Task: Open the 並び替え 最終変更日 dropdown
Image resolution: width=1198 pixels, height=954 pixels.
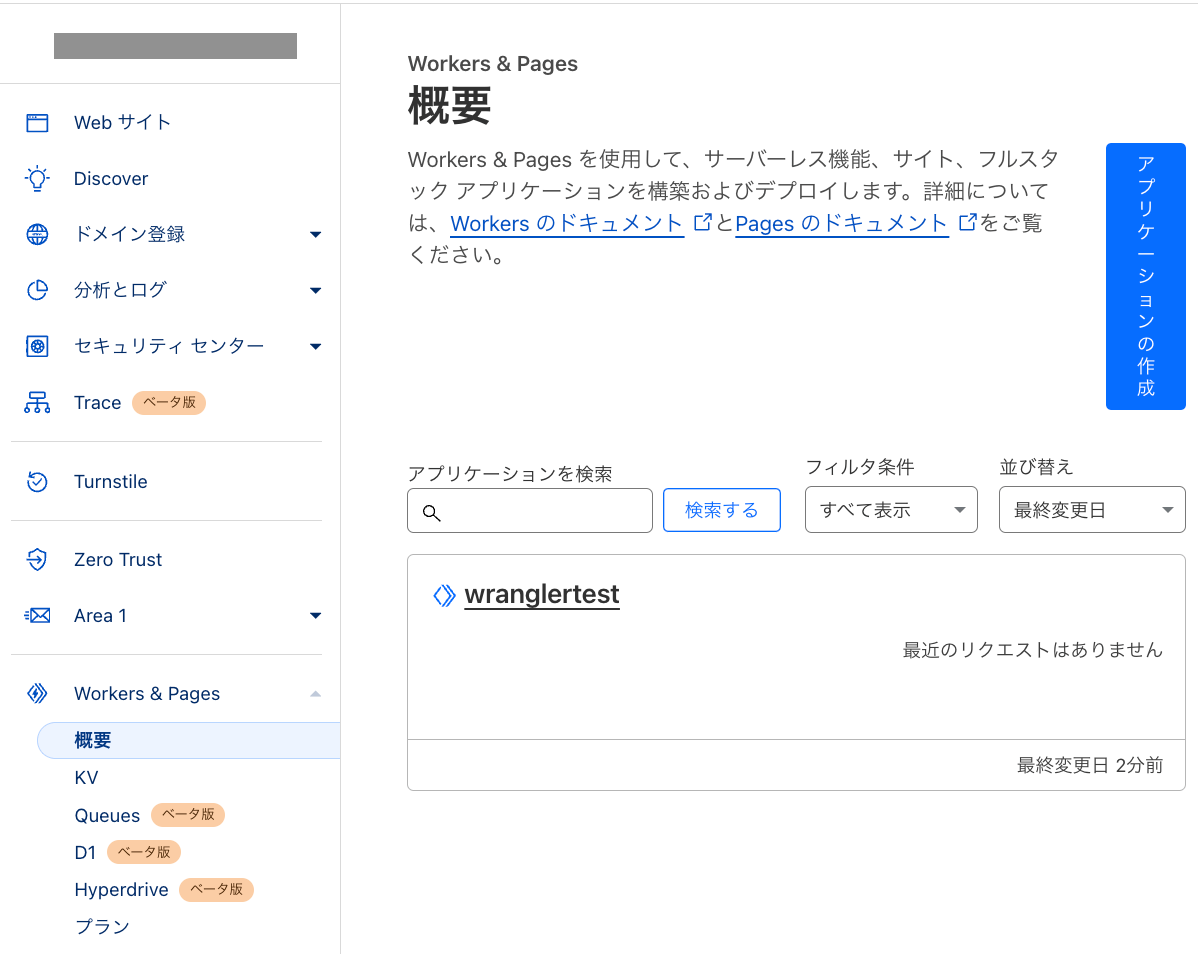Action: [1092, 509]
